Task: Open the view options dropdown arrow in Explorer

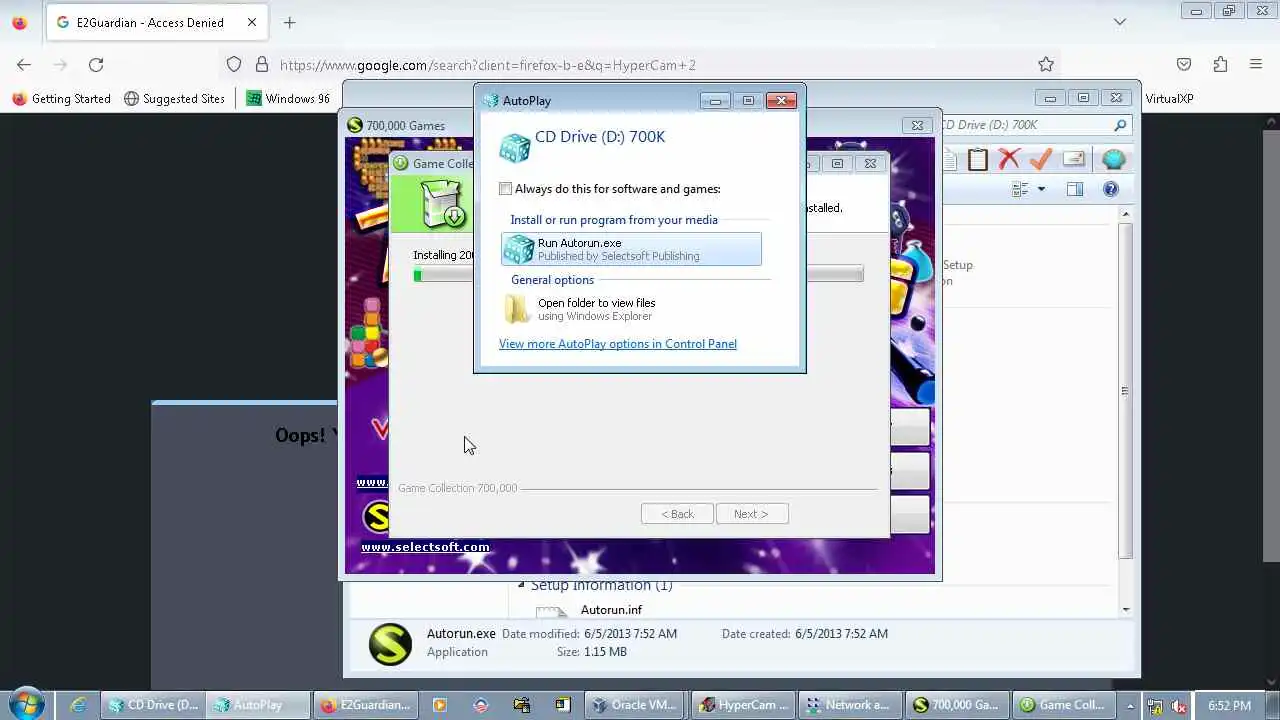Action: click(x=1041, y=189)
